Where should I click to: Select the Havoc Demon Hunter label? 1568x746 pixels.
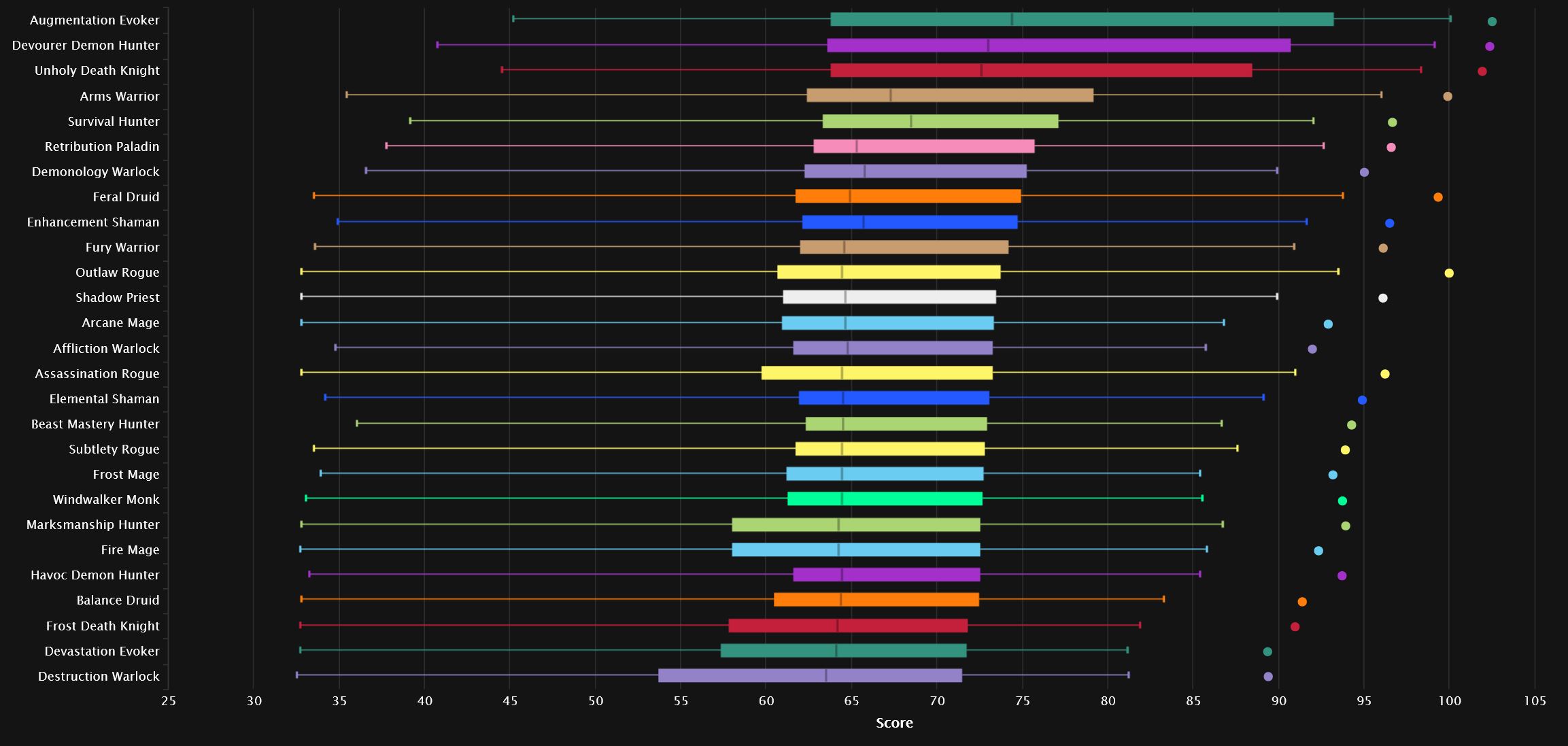coord(95,575)
